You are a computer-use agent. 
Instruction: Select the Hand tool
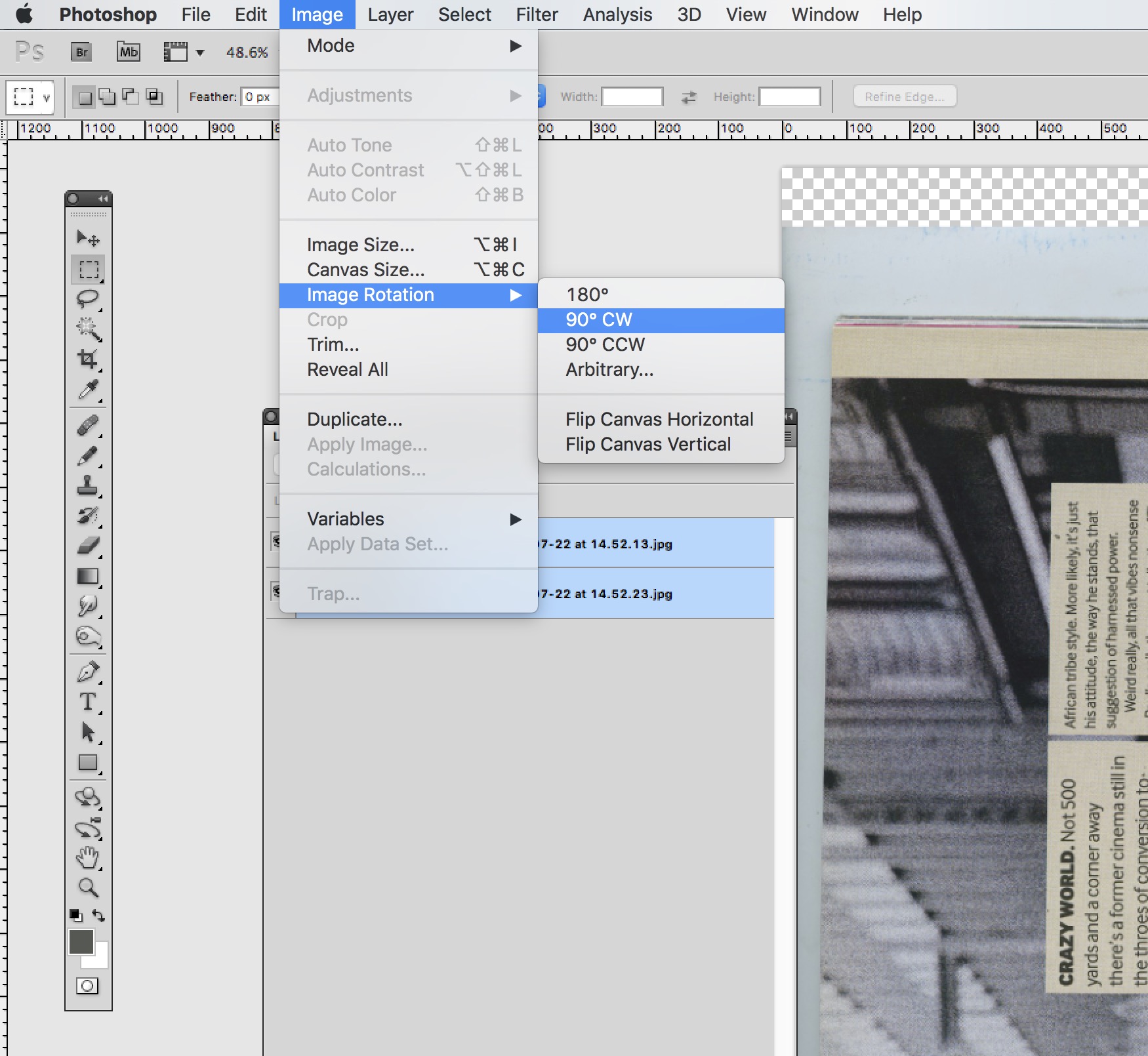click(x=88, y=858)
